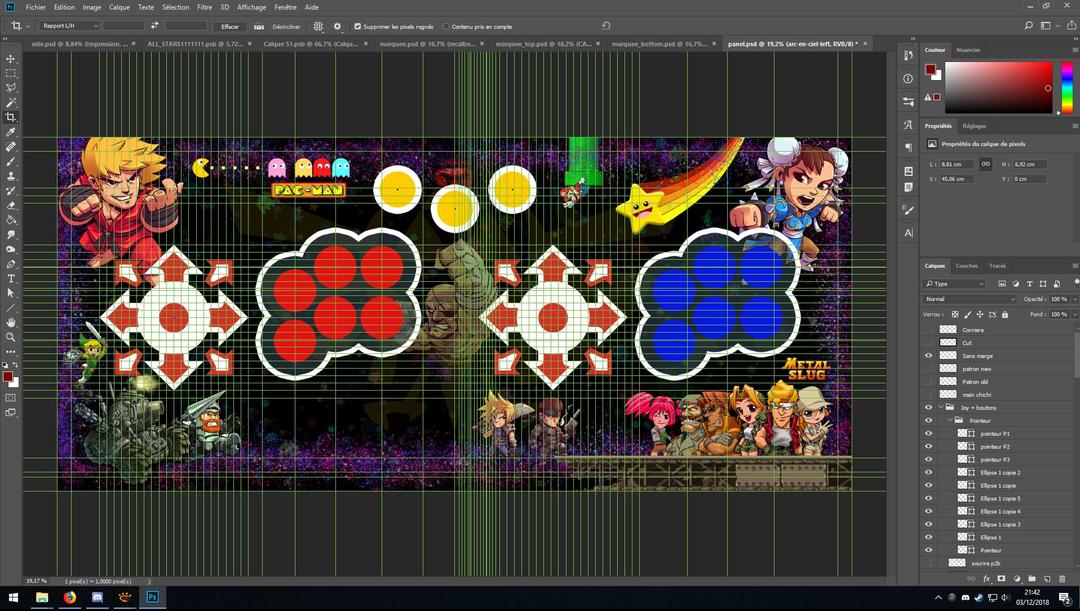The height and width of the screenshot is (611, 1080).
Task: Switch to the Nuancier tab
Action: click(x=968, y=50)
